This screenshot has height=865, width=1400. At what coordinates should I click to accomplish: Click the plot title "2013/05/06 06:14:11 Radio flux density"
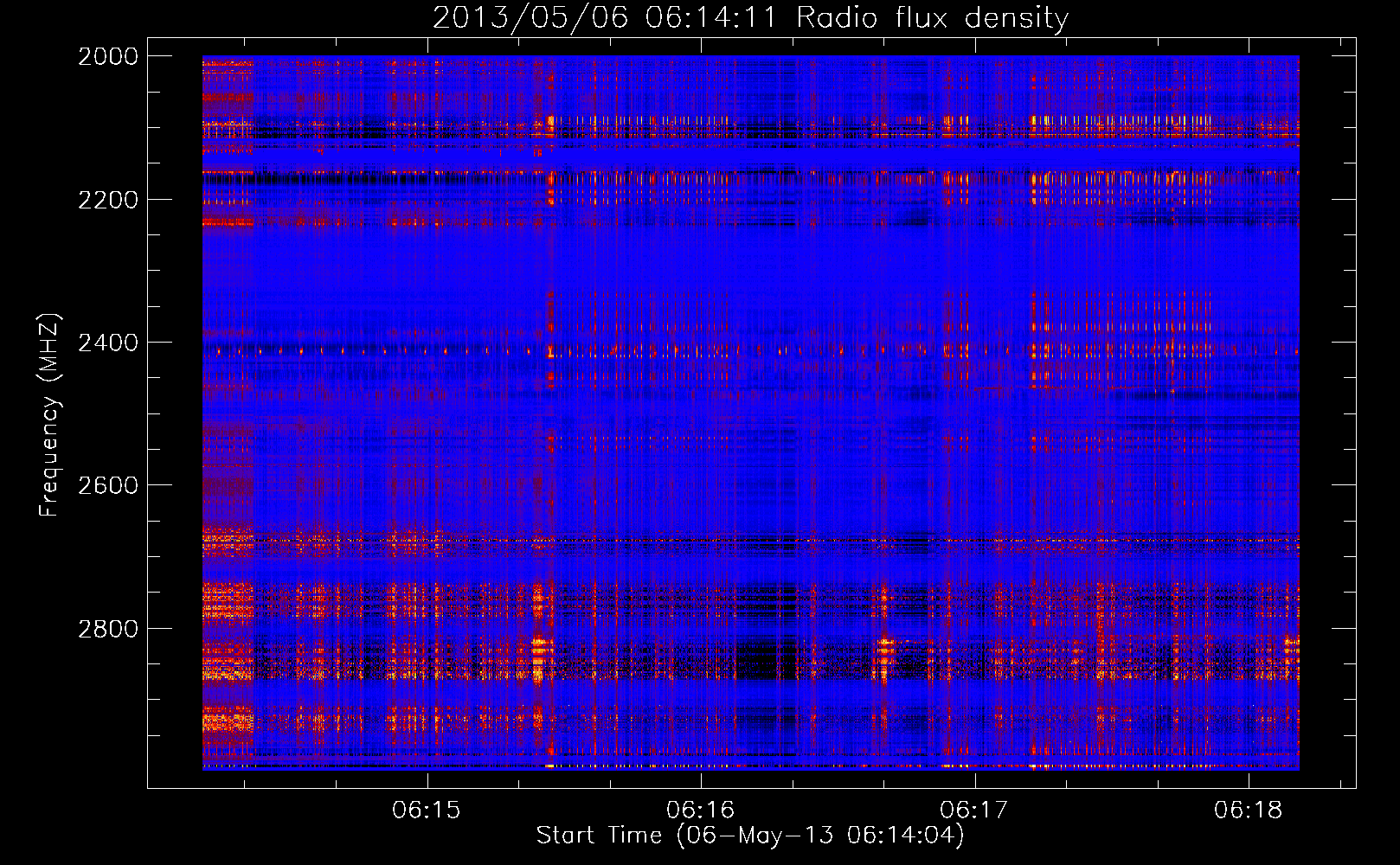[x=750, y=17]
